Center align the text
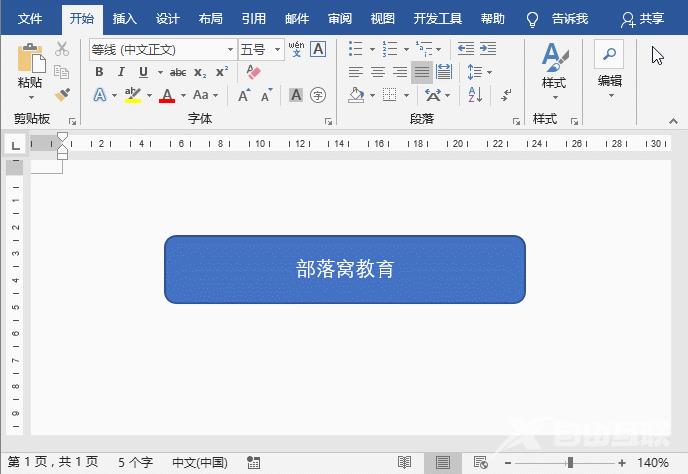 (x=378, y=72)
